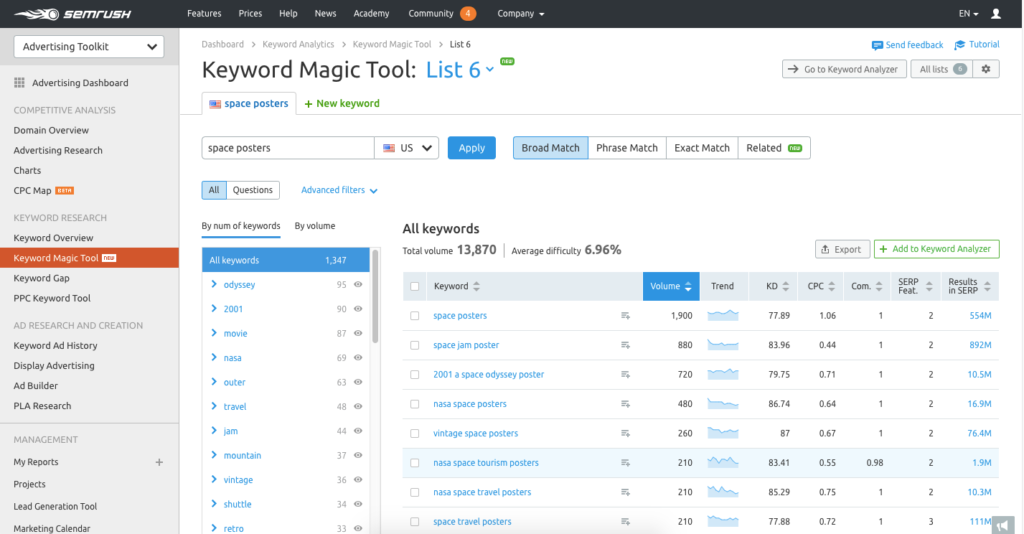1024x534 pixels.
Task: Open the Company menu dropdown
Action: point(520,14)
